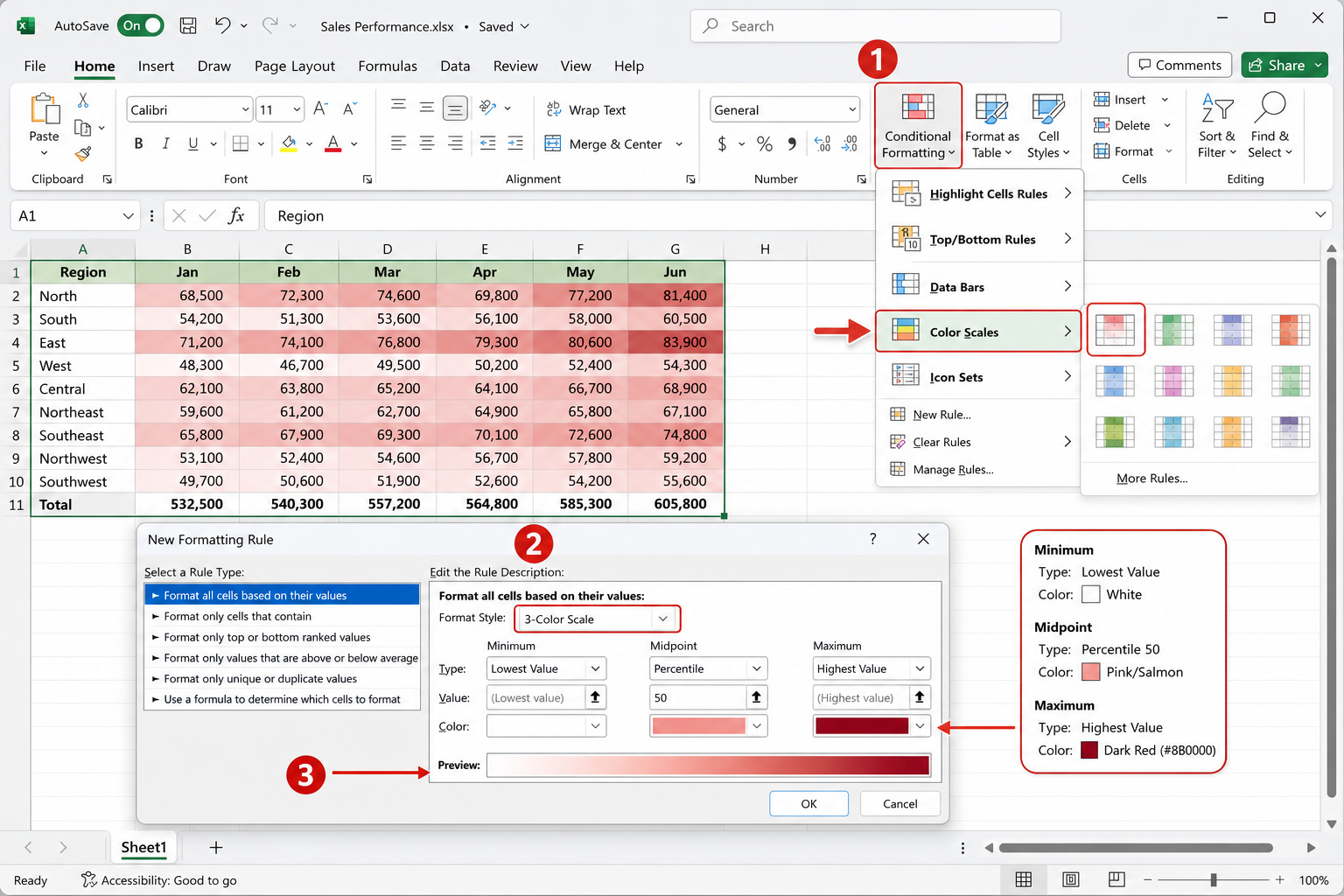
Task: Decrease the indent
Action: (487, 143)
